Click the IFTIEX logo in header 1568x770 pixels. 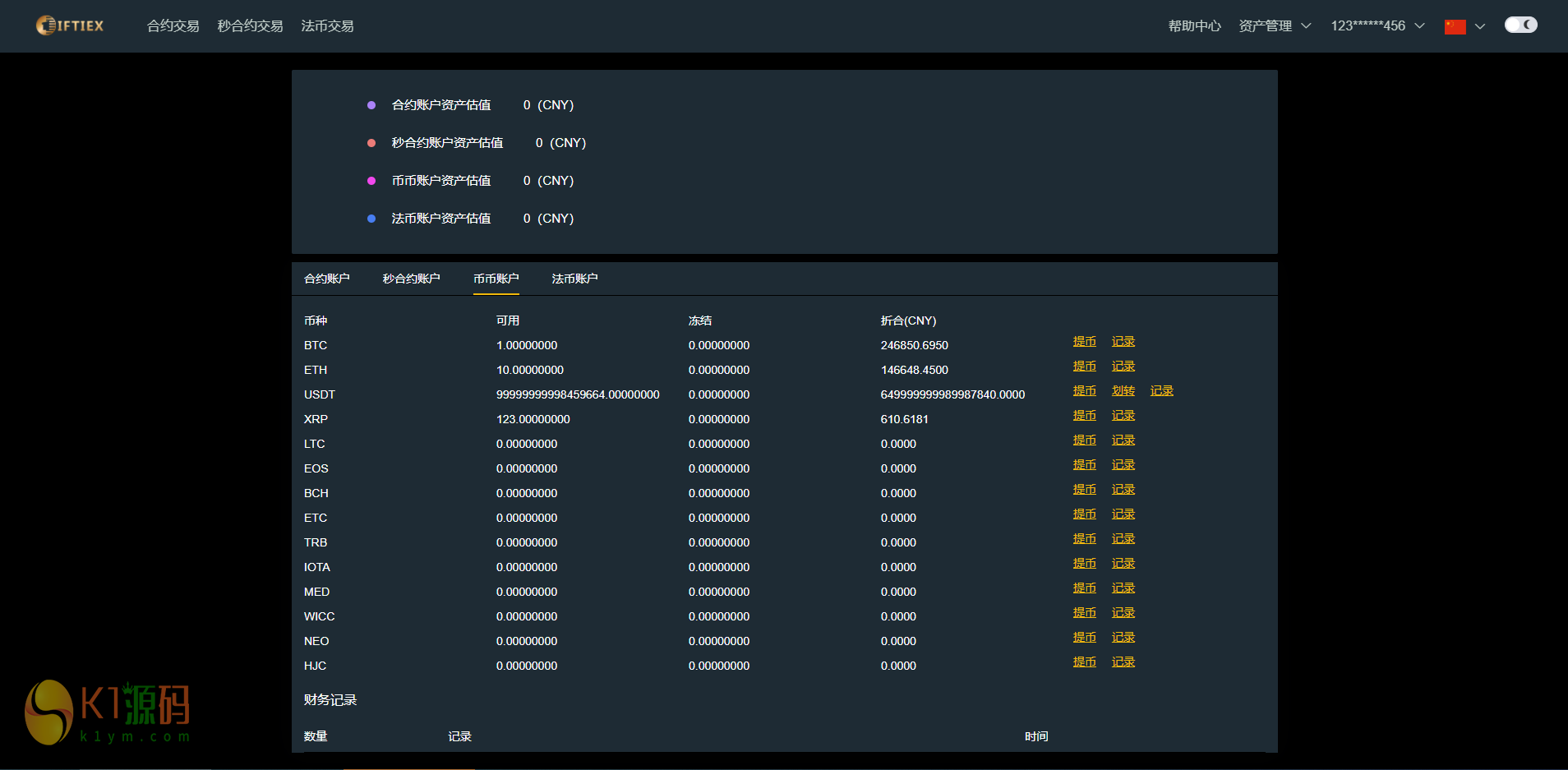click(x=70, y=25)
